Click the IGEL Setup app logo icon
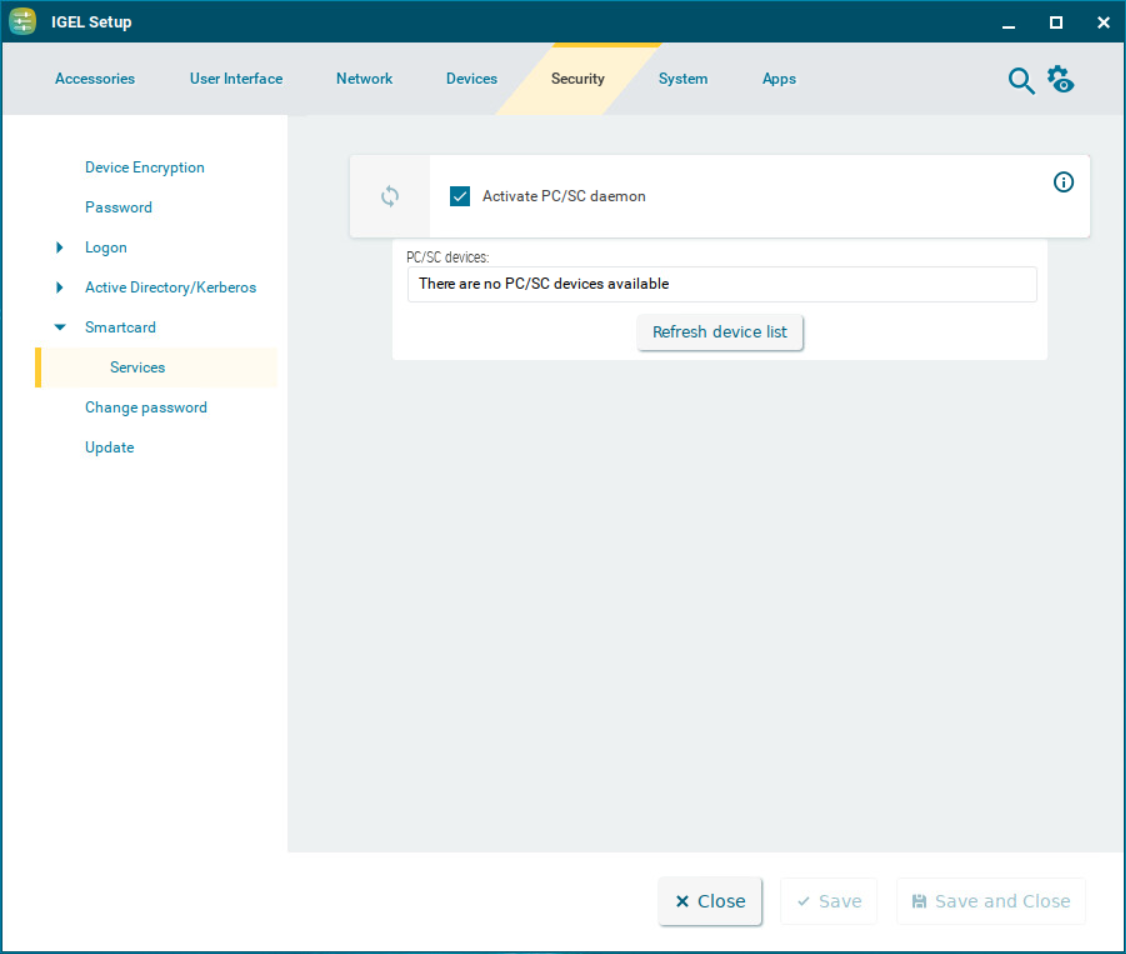 pyautogui.click(x=23, y=22)
